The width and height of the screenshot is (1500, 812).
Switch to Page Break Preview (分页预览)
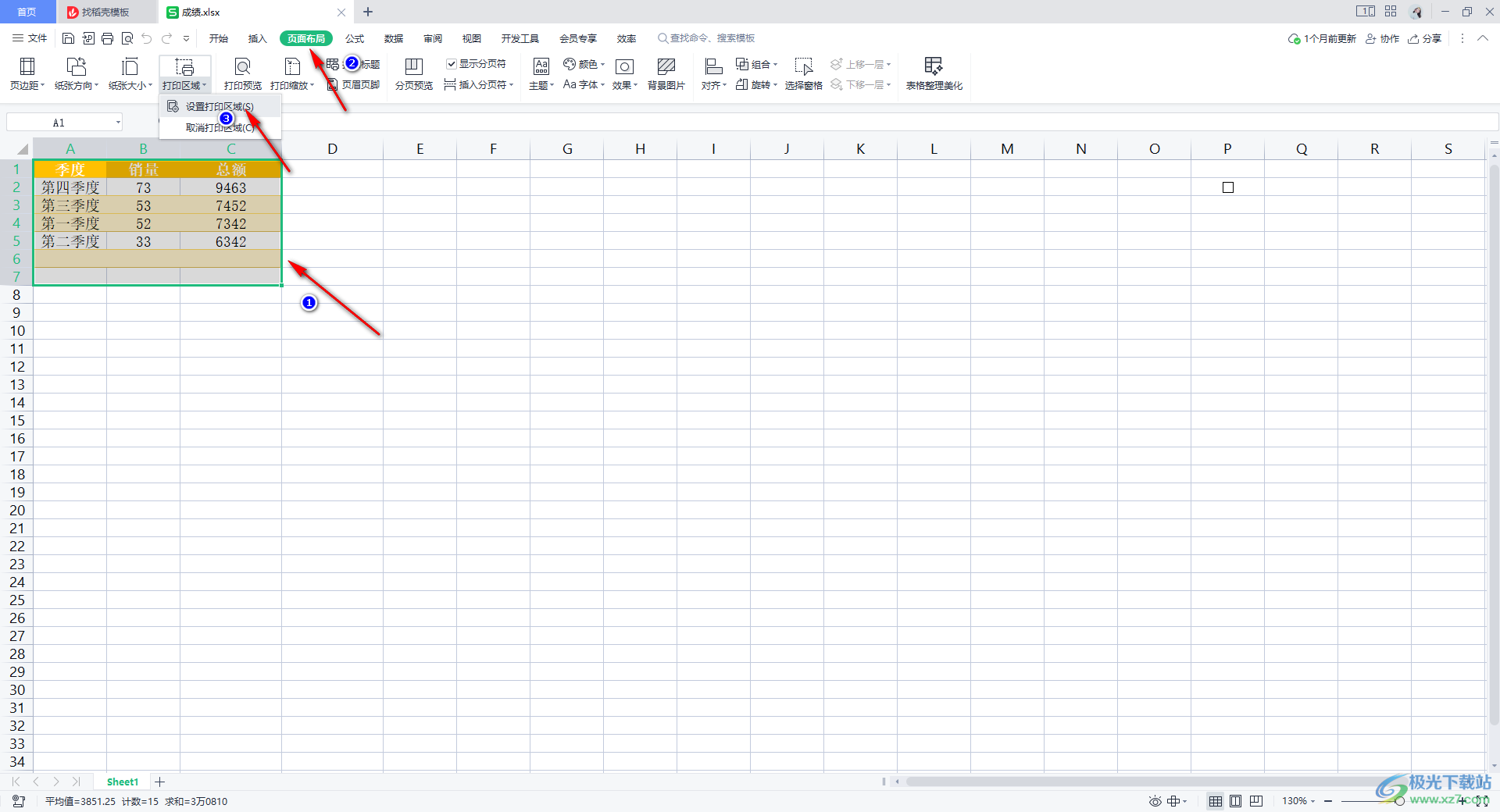(414, 74)
